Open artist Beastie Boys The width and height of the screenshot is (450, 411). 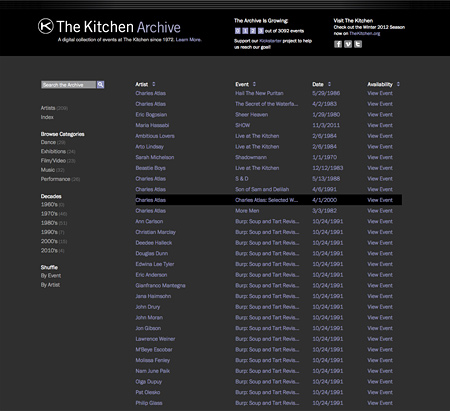150,168
